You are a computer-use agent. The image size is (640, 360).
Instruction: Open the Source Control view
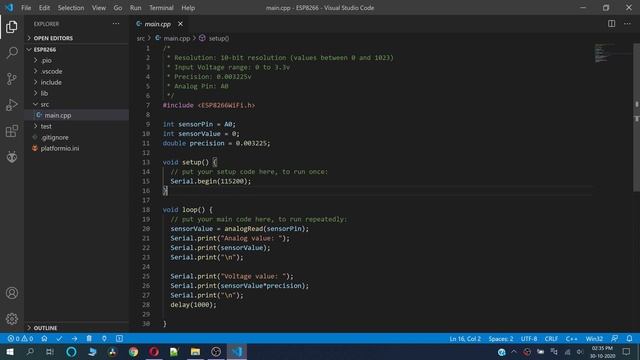pos(12,79)
